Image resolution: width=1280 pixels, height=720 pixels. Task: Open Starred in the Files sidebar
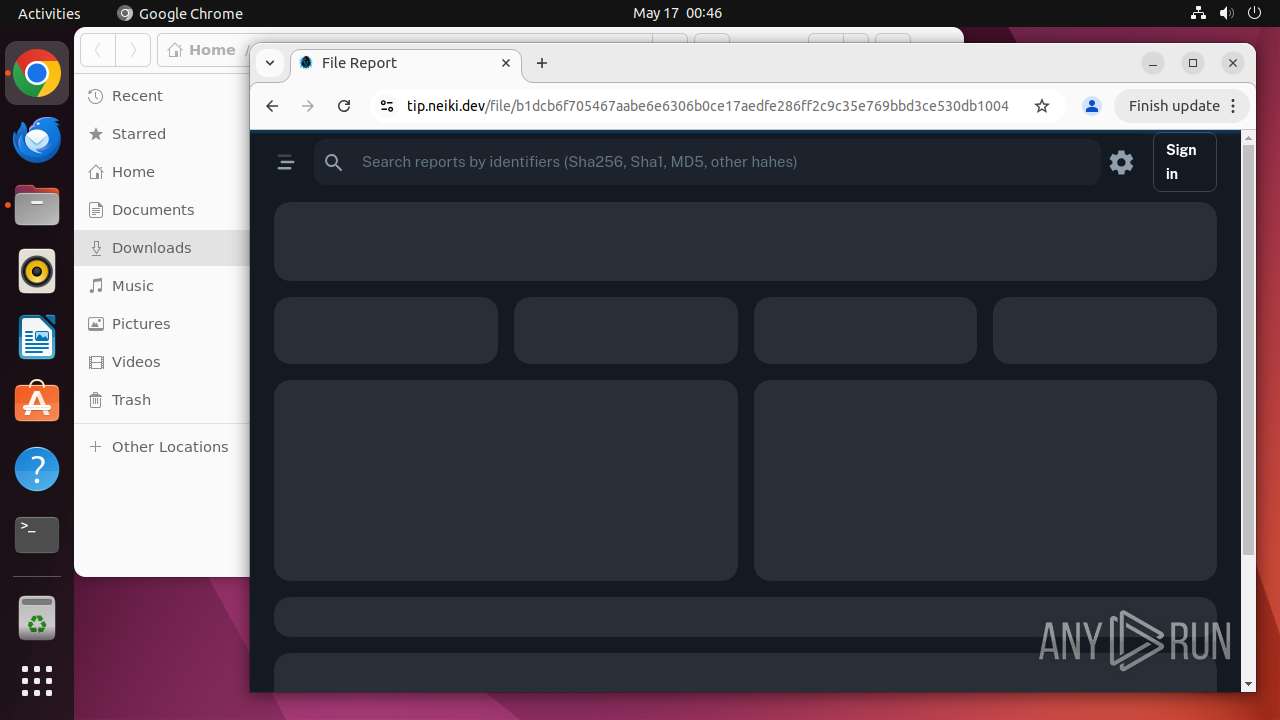[162, 134]
